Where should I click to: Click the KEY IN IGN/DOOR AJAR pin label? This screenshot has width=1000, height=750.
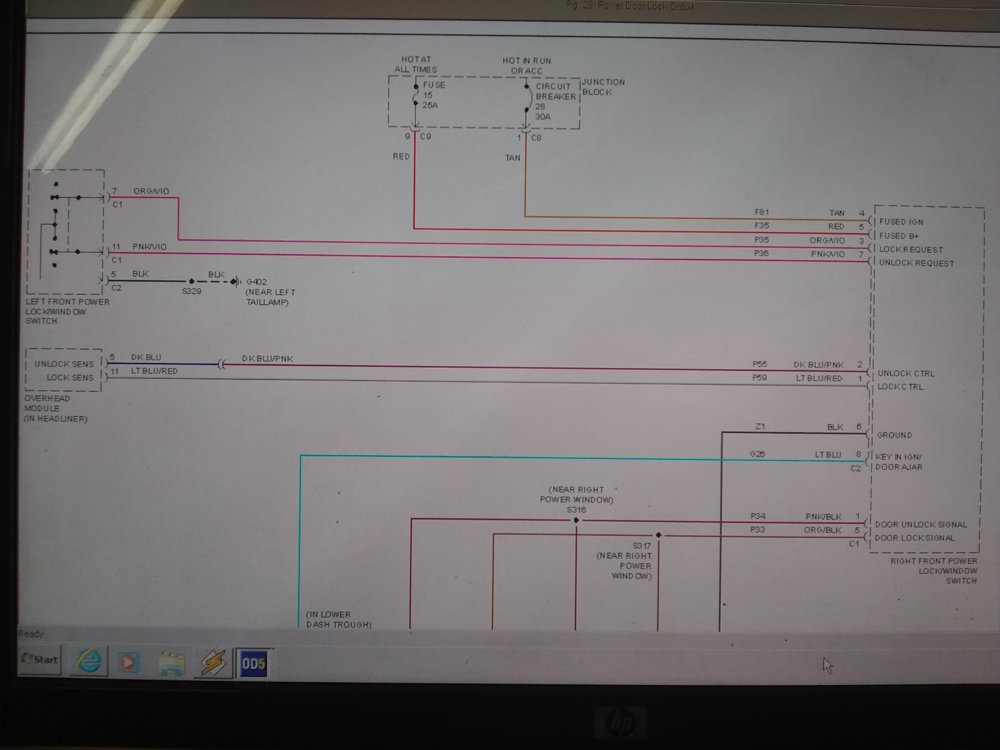903,461
